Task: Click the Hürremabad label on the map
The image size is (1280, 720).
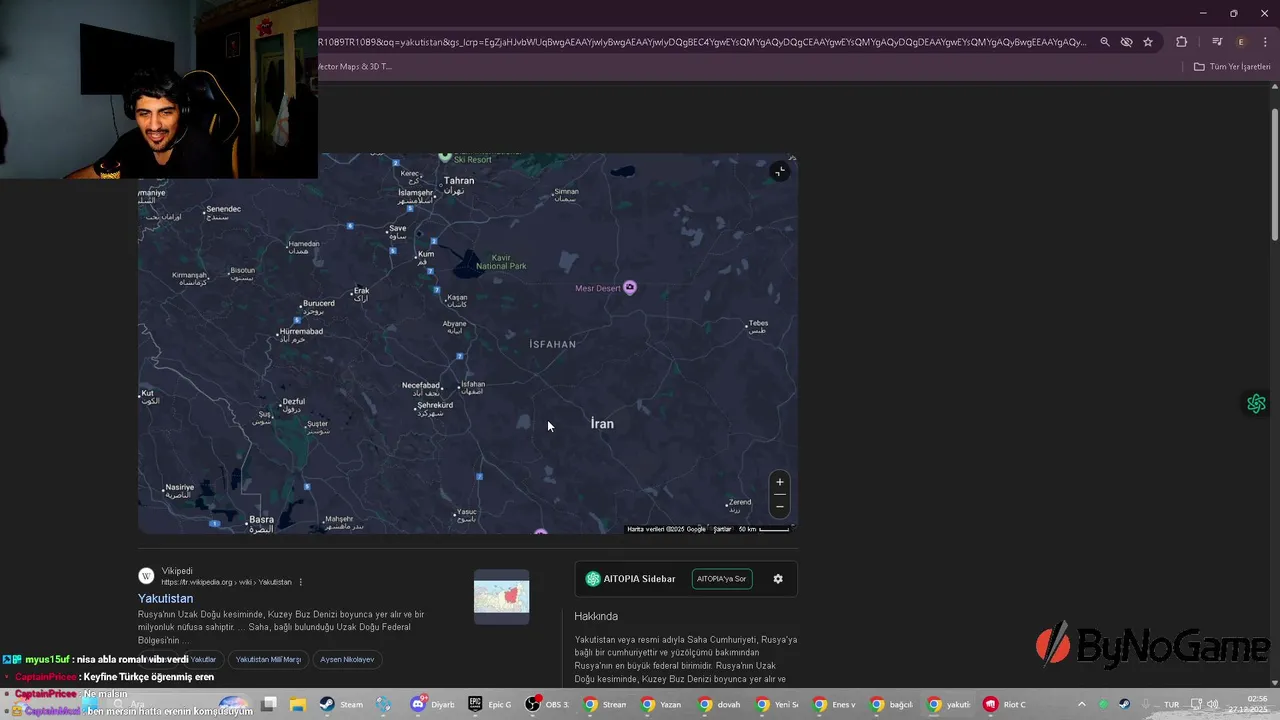Action: [x=301, y=332]
